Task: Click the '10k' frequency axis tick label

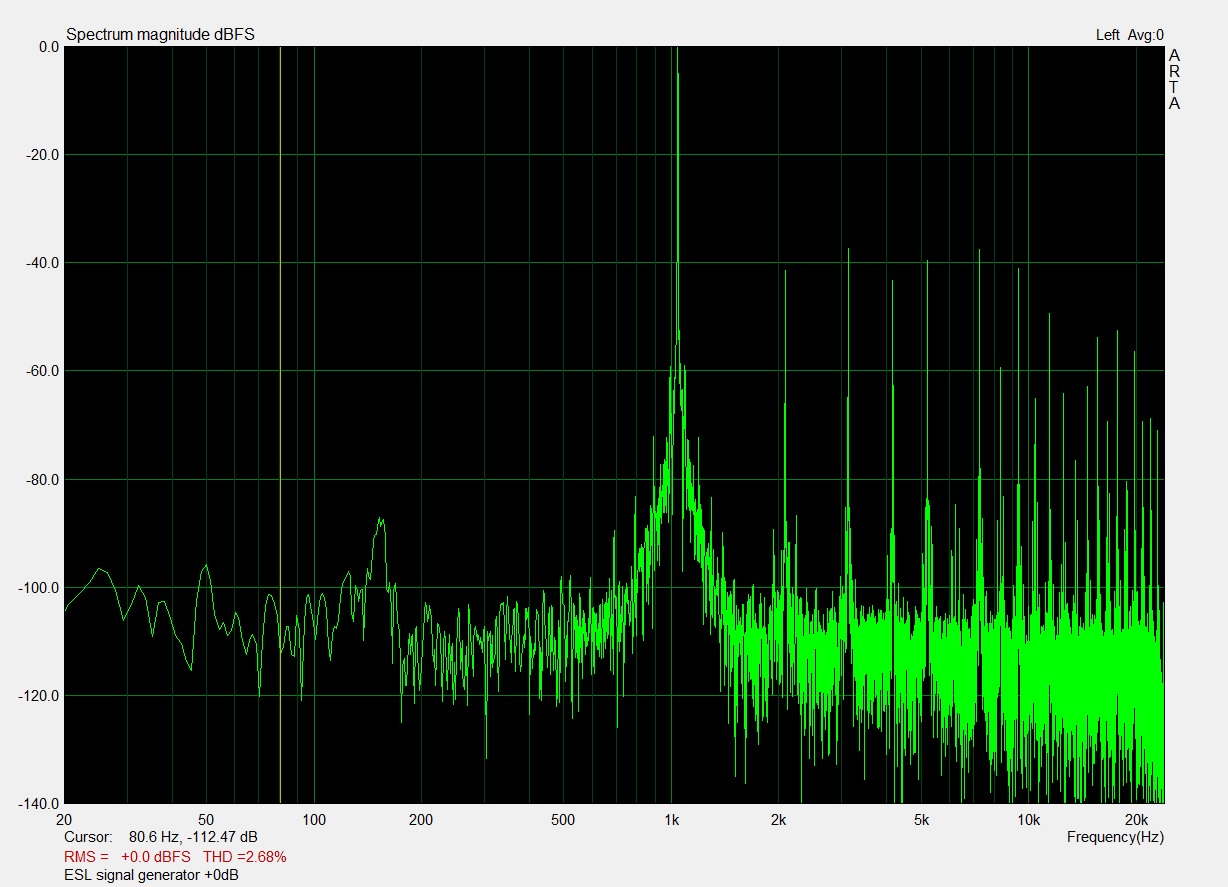Action: click(1028, 819)
